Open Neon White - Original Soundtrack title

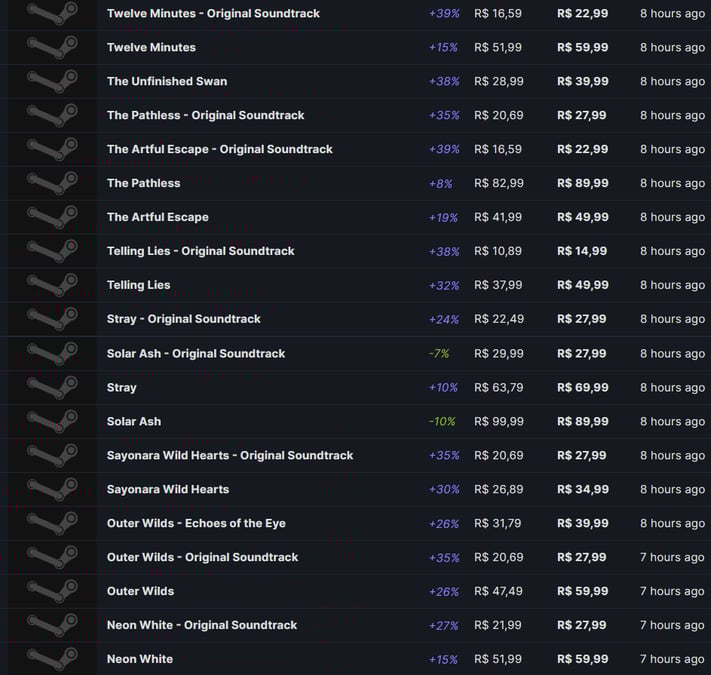pyautogui.click(x=202, y=626)
